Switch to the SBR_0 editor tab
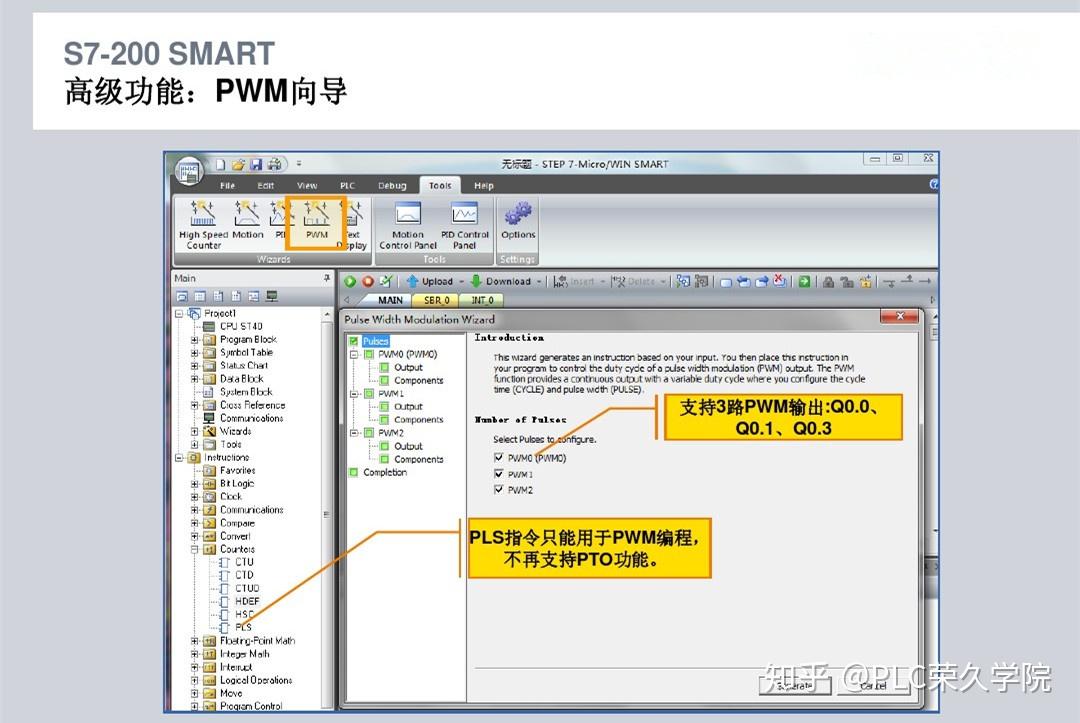Viewport: 1080px width, 723px height. tap(436, 300)
